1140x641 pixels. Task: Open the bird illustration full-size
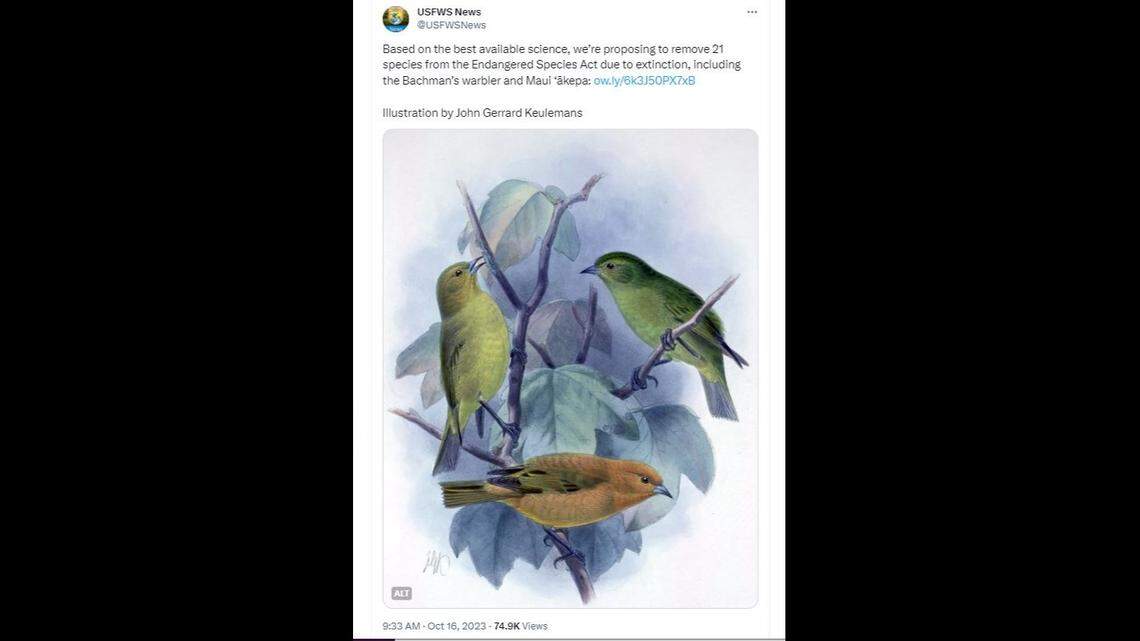pyautogui.click(x=570, y=370)
